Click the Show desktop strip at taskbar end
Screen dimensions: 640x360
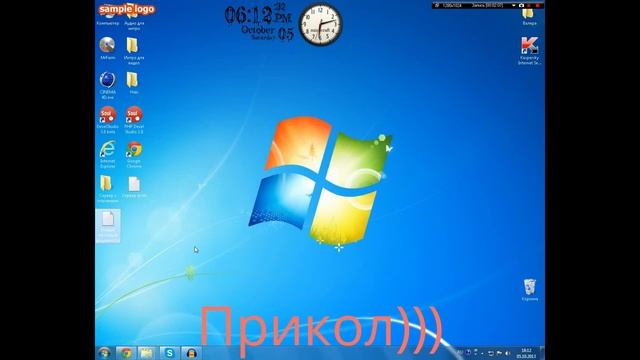542,353
